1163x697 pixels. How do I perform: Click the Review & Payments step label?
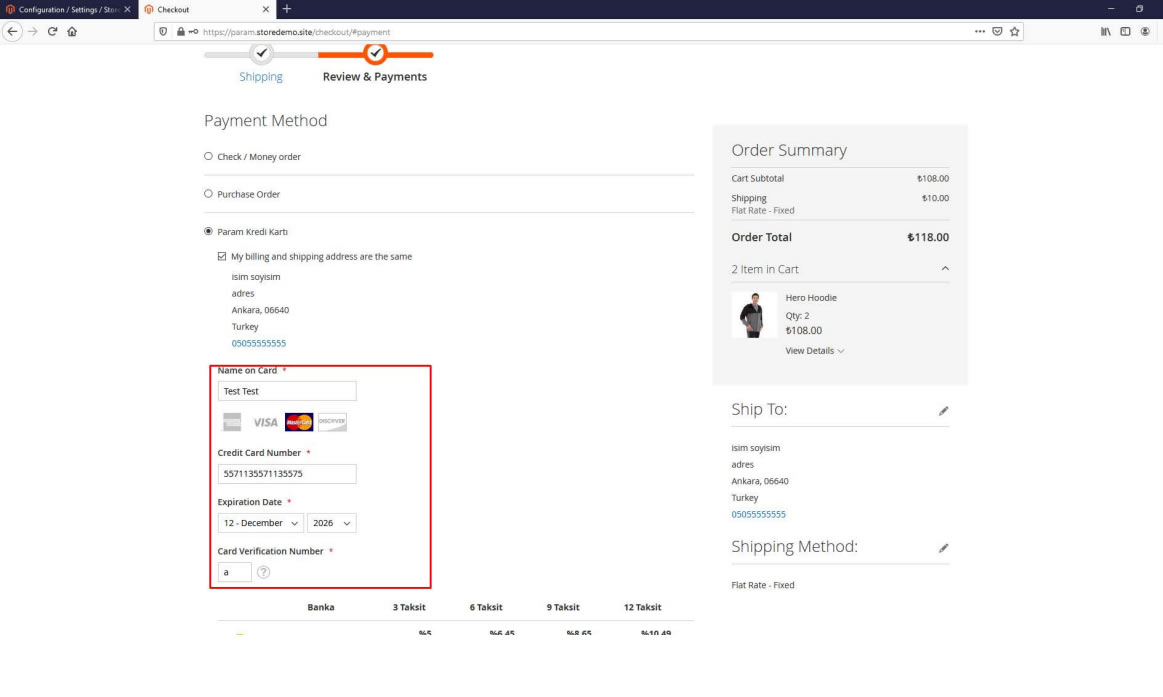tap(375, 76)
